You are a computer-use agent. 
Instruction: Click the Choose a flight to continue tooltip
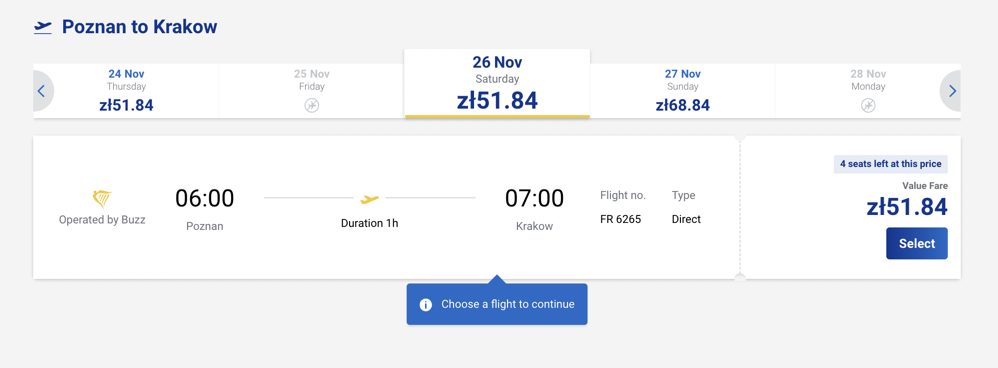[x=497, y=304]
